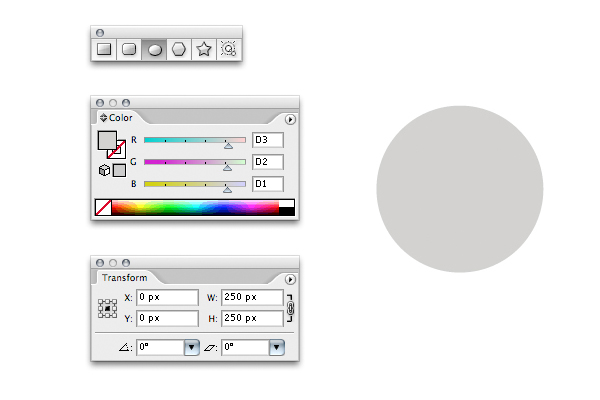Activate the fill color box

(106, 140)
